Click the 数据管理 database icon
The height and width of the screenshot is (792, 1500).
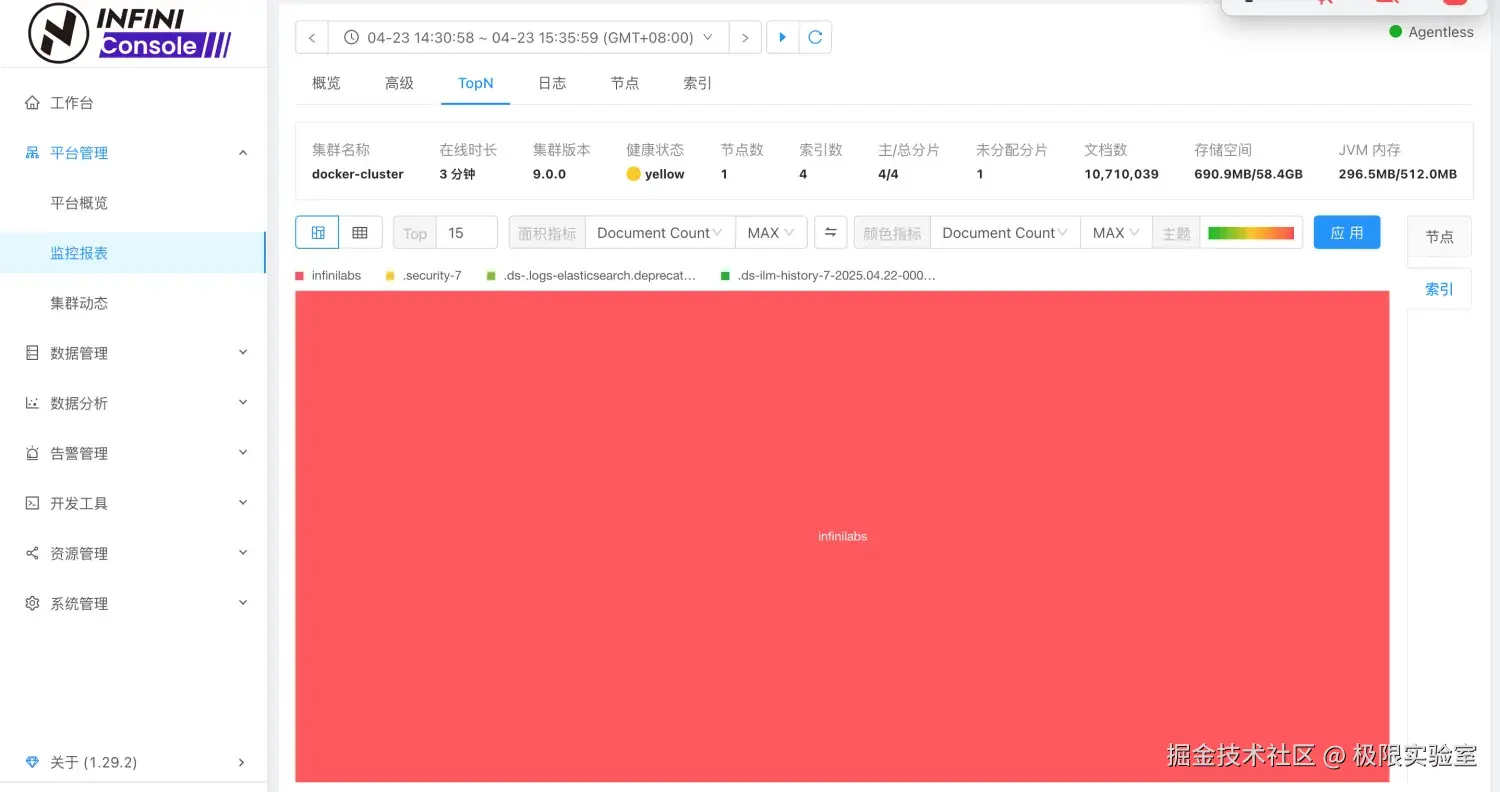click(x=32, y=353)
